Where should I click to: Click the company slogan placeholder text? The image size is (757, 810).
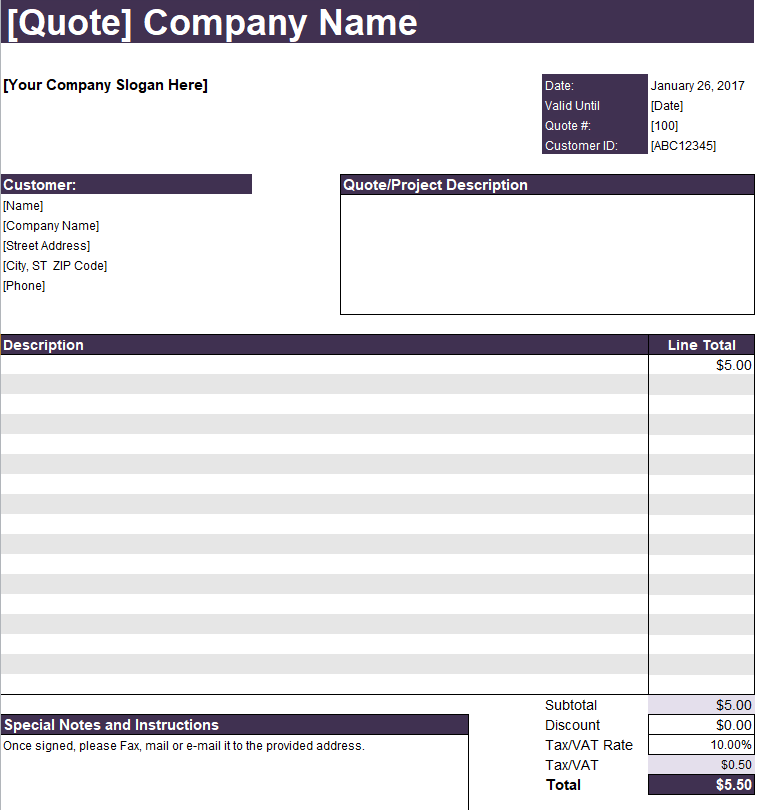pos(105,85)
